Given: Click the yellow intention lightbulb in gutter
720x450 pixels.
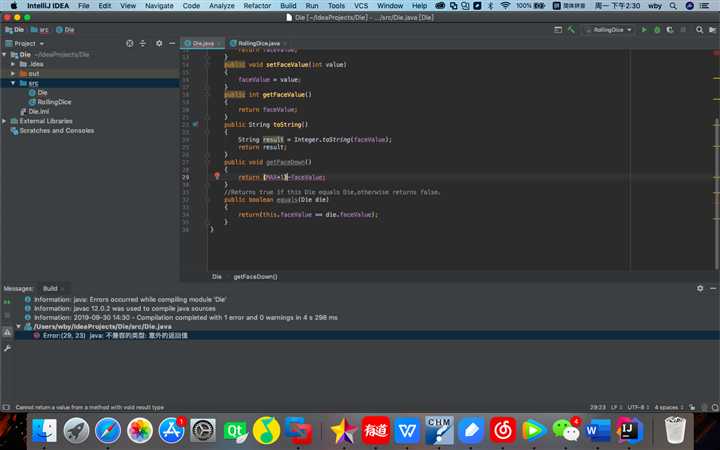Looking at the screenshot, I should tap(217, 176).
